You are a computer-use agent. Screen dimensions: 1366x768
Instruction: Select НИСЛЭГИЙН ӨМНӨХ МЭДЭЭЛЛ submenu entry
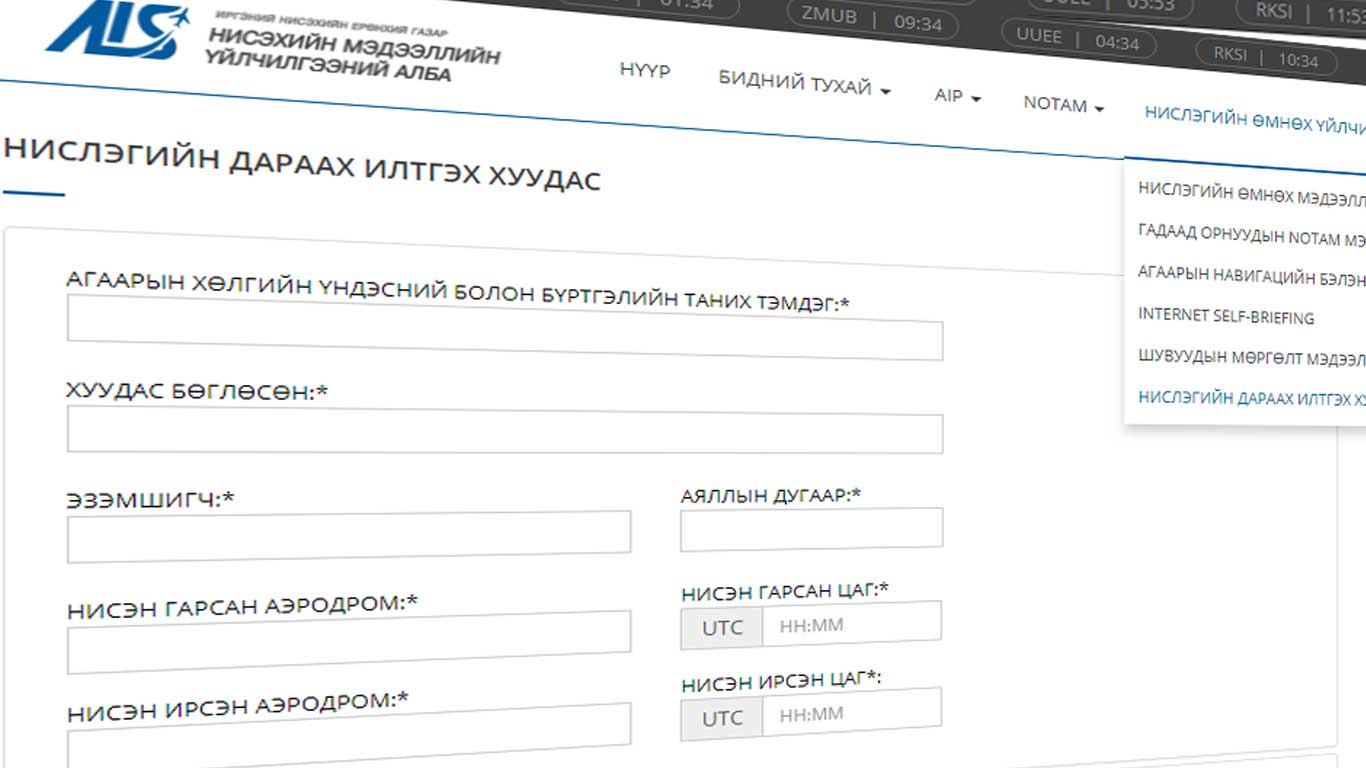coord(1251,193)
